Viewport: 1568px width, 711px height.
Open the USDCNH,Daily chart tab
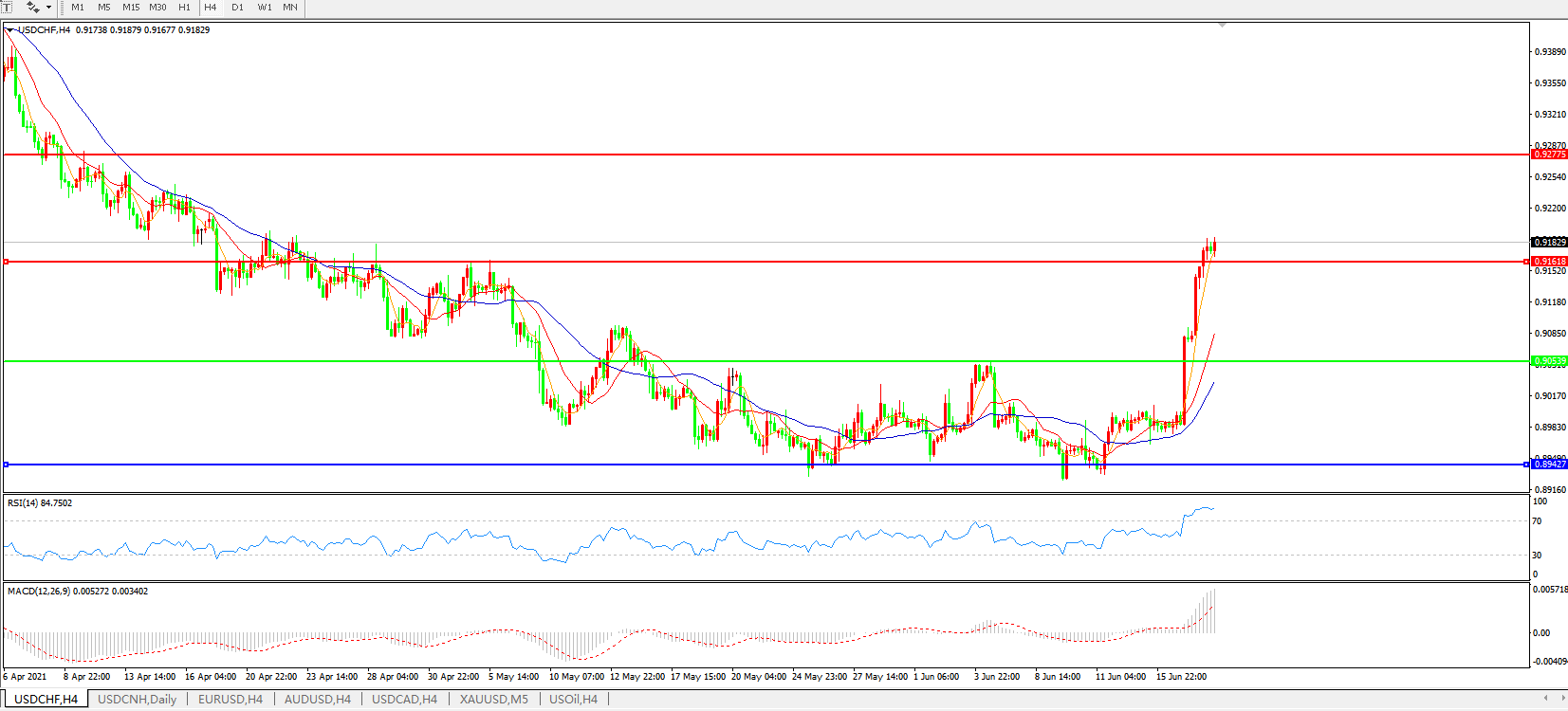coord(138,700)
